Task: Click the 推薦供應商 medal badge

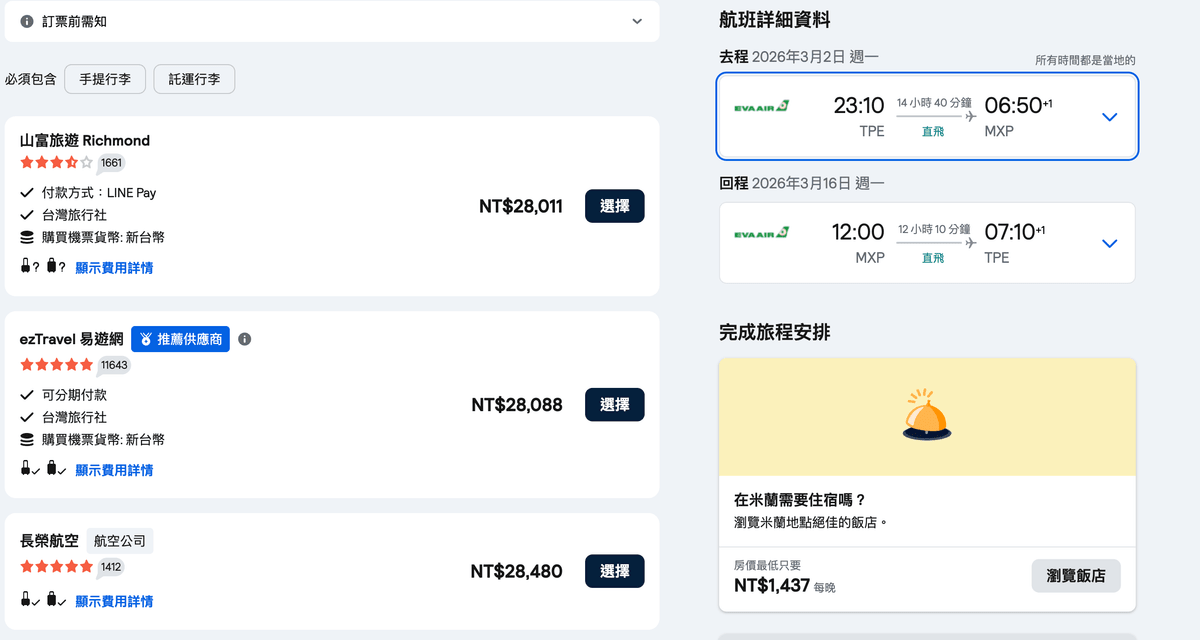Action: (181, 339)
